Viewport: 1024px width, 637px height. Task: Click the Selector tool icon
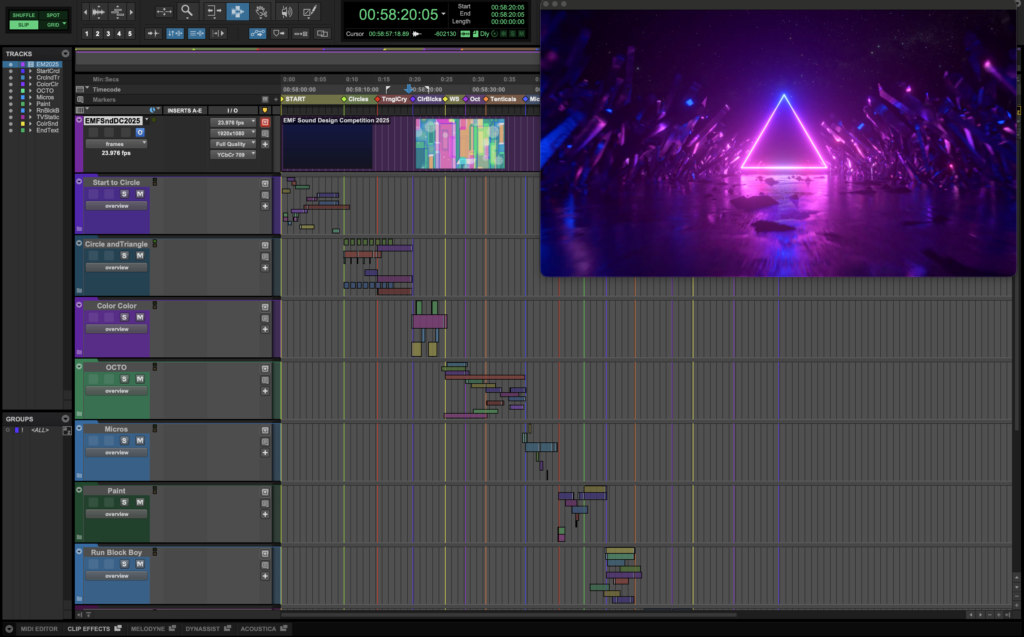click(238, 12)
